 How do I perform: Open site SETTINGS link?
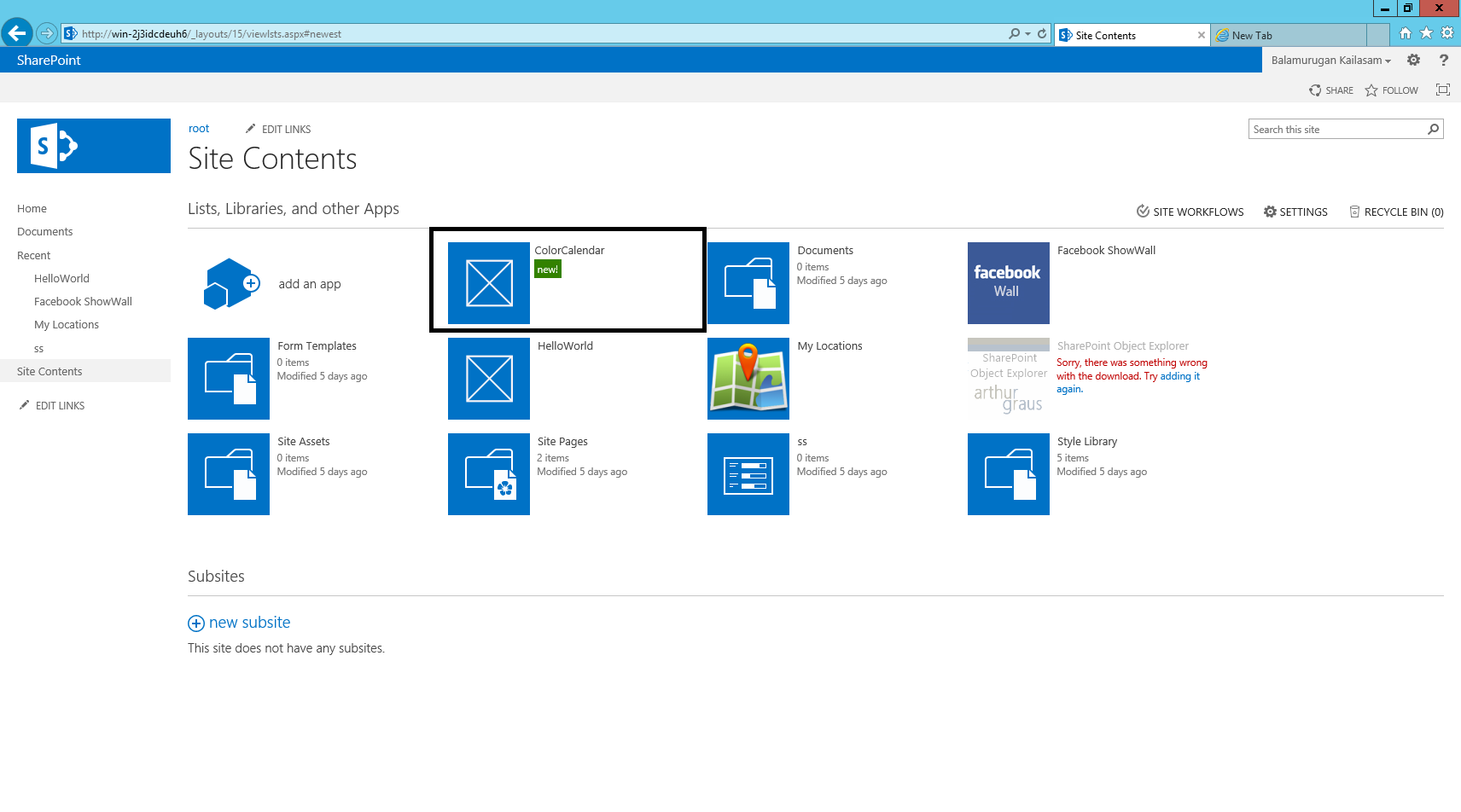1295,212
